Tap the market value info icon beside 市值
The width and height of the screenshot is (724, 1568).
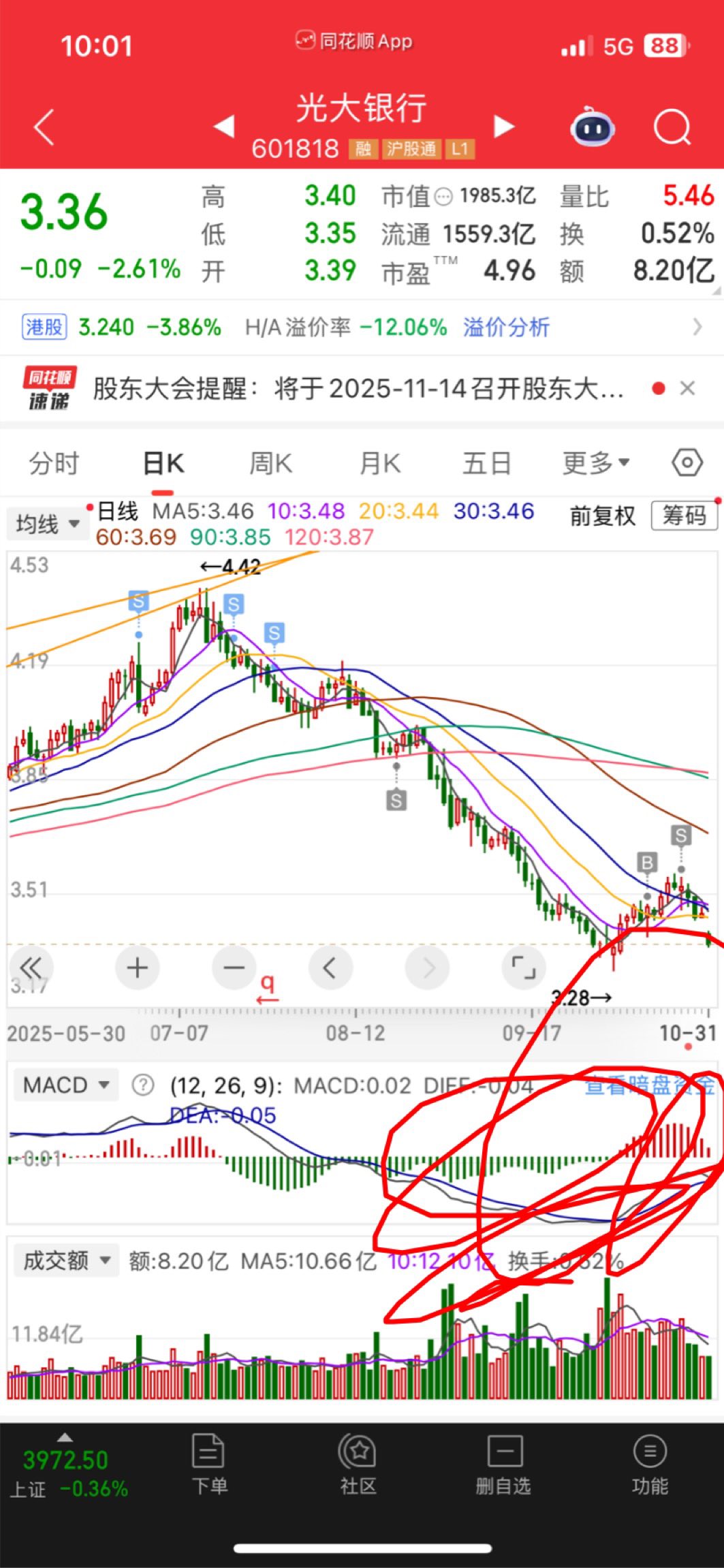(443, 197)
